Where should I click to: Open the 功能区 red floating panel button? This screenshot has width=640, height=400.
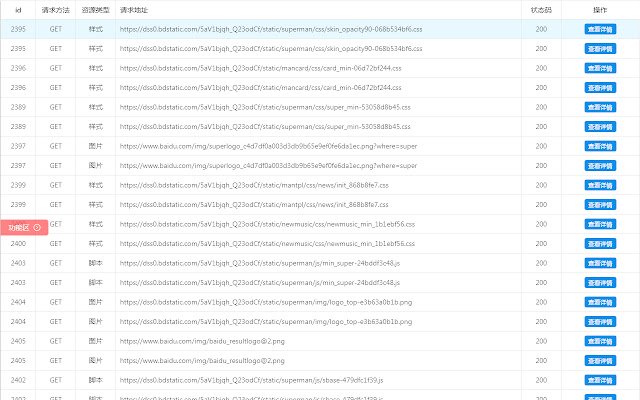pyautogui.click(x=24, y=227)
